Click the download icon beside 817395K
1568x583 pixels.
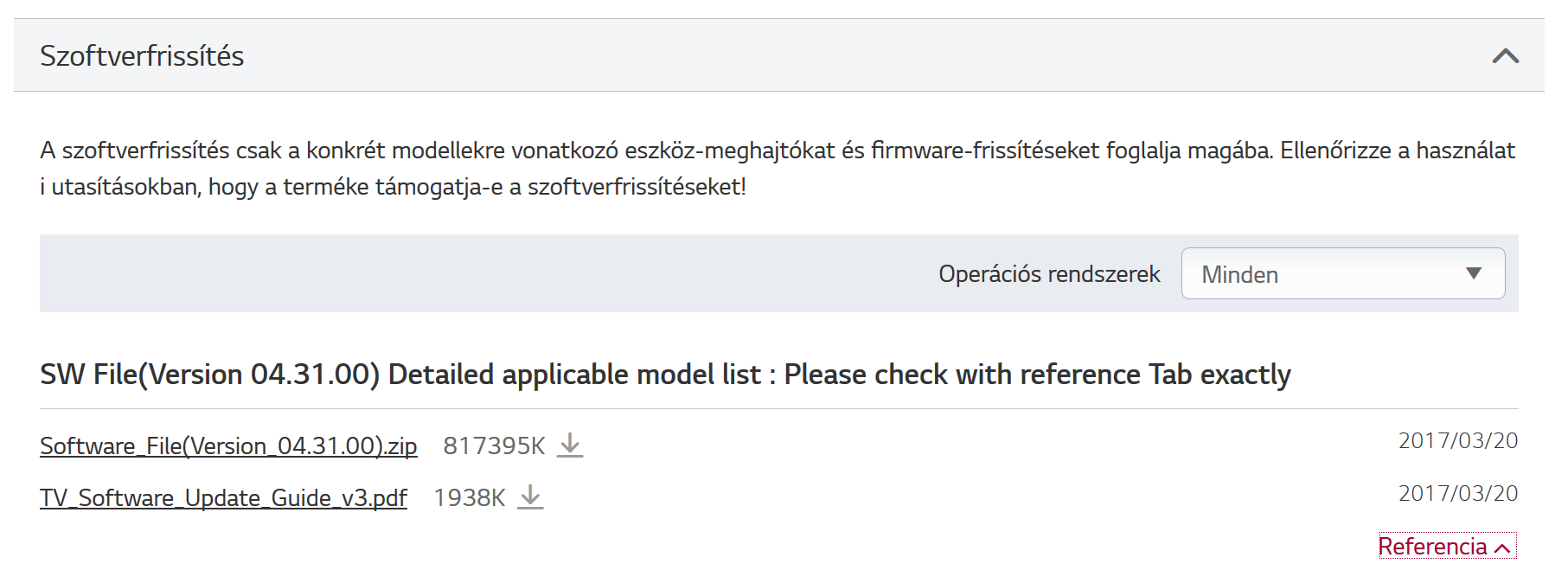point(570,445)
